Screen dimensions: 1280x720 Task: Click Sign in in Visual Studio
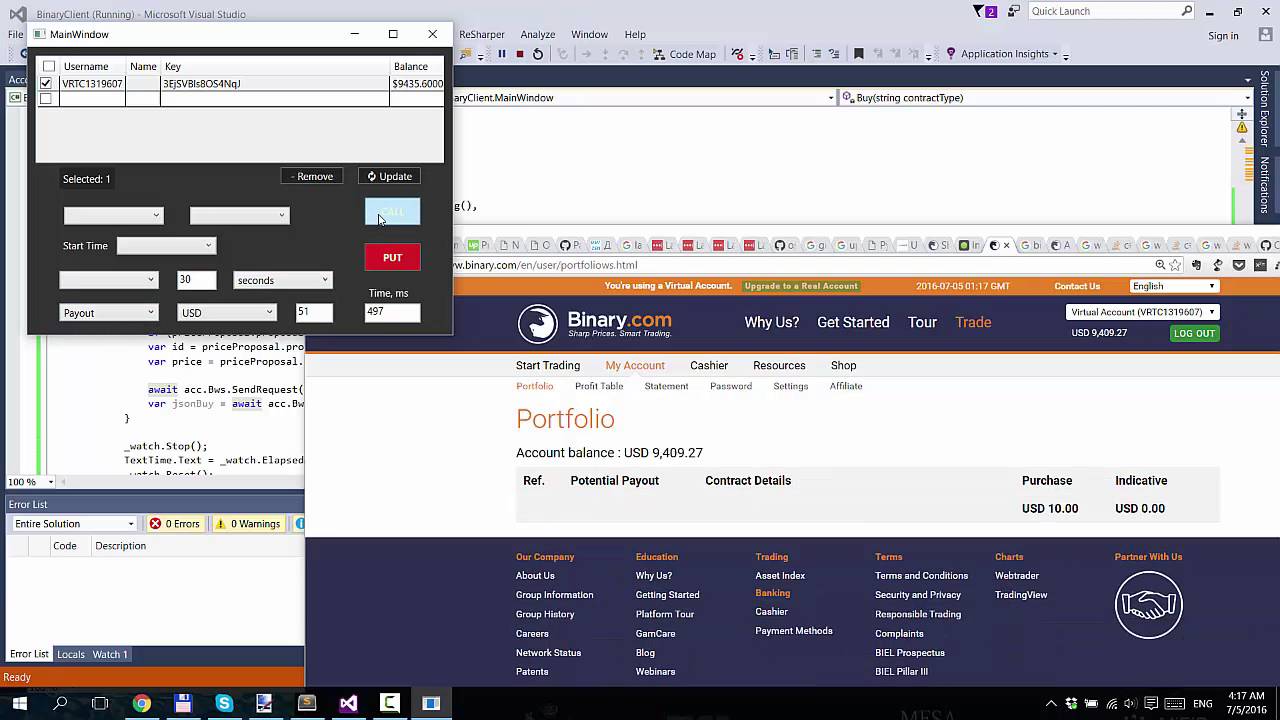[1223, 36]
